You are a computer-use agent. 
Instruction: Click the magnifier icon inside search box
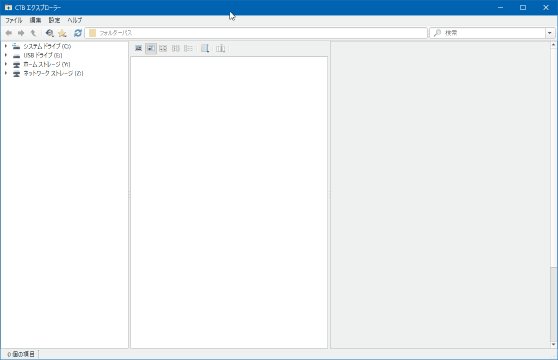pos(437,33)
